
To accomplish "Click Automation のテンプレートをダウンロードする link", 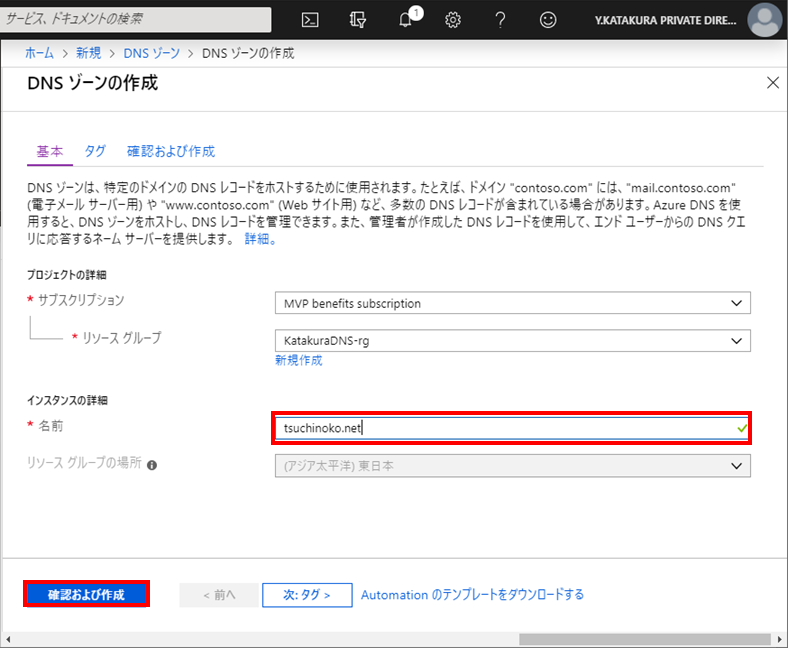I will tap(472, 595).
